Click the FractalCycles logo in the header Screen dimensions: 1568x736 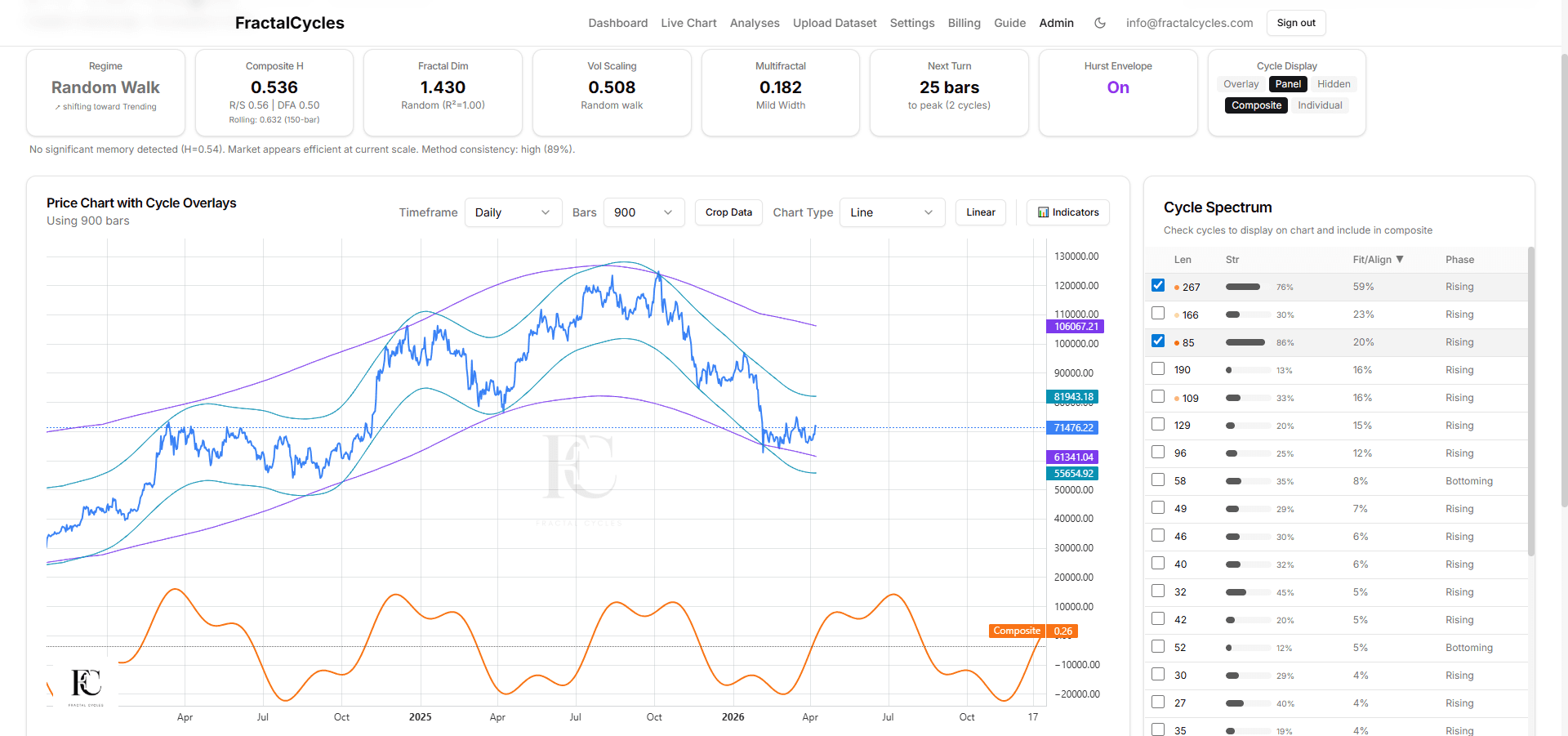(289, 23)
